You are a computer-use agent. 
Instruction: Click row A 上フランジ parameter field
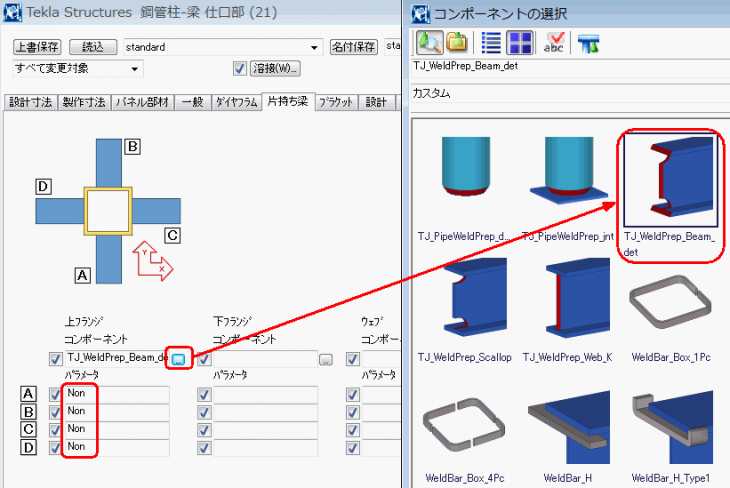pyautogui.click(x=117, y=394)
